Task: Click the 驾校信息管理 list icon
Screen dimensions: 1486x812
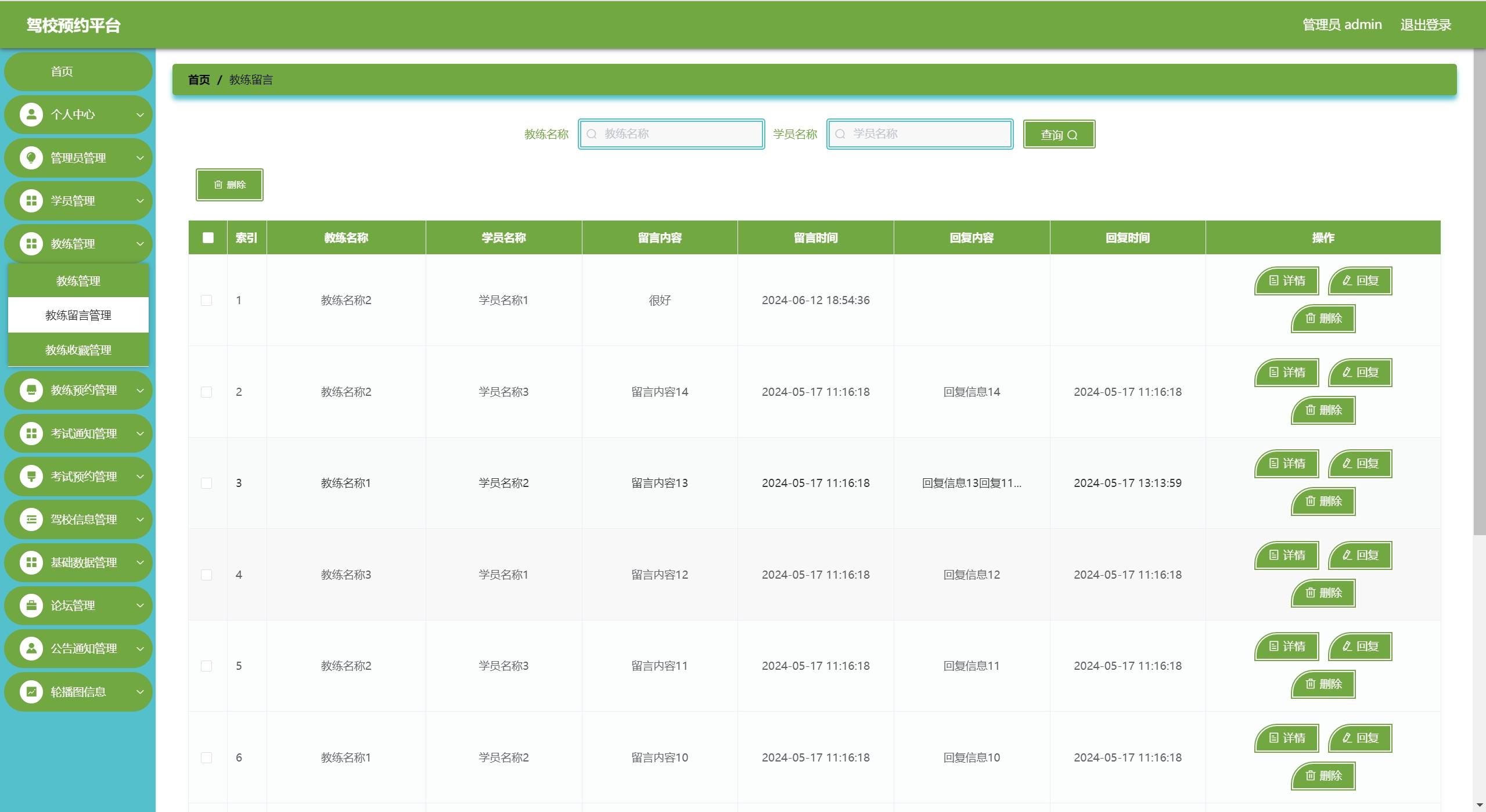Action: click(x=31, y=519)
